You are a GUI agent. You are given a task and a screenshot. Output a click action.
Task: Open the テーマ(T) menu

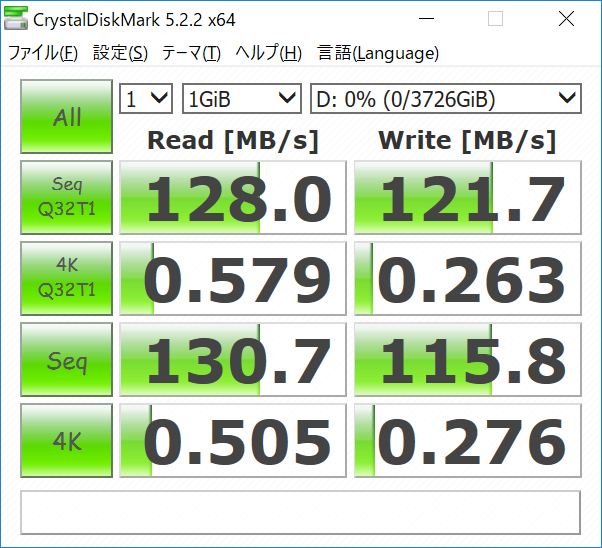tap(191, 53)
